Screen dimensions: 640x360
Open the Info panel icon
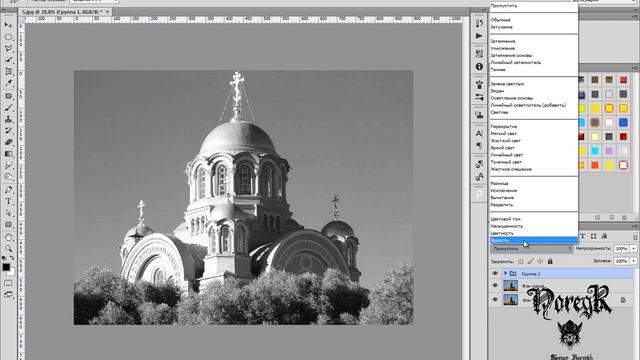(x=479, y=66)
